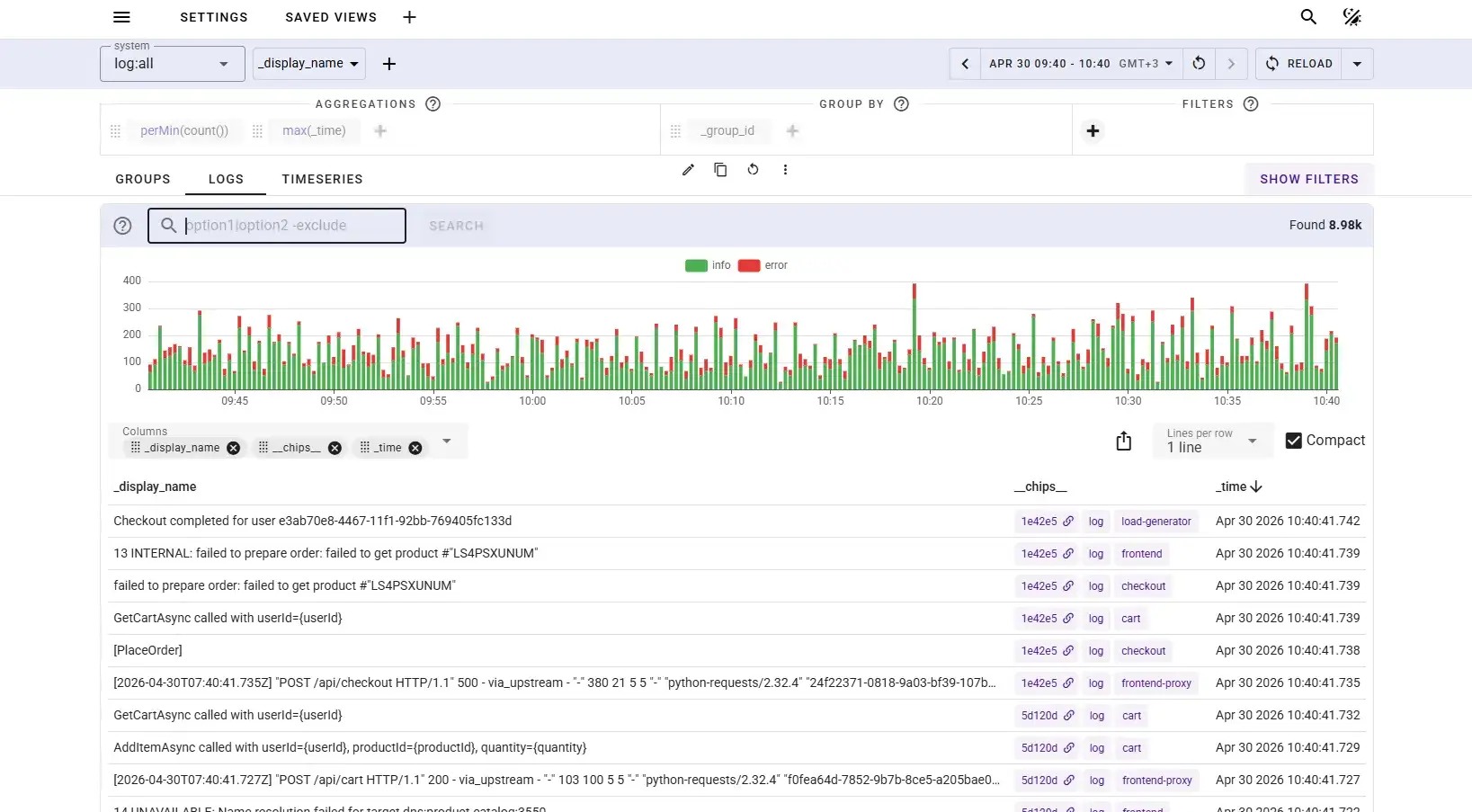Select the perMin(count()) aggregation chip

coord(184,131)
